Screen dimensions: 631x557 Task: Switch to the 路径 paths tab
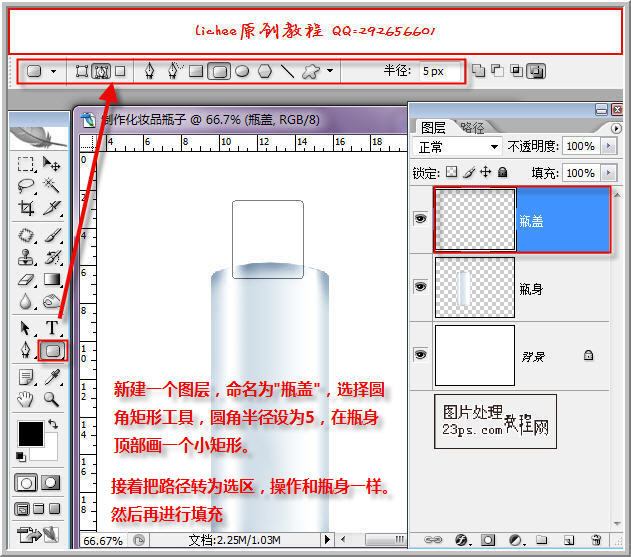pos(472,127)
